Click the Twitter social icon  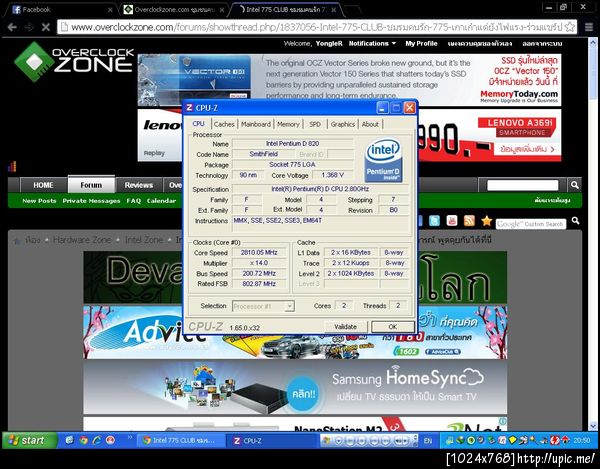434,221
